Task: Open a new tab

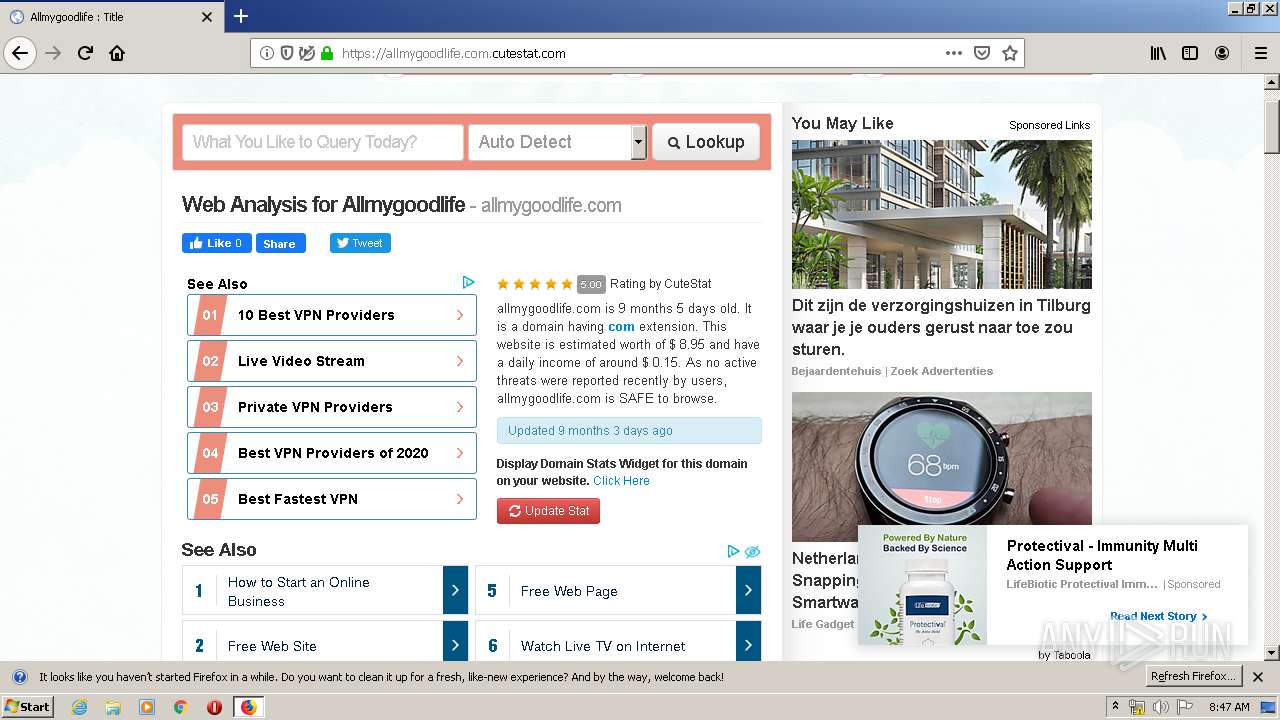Action: (241, 16)
